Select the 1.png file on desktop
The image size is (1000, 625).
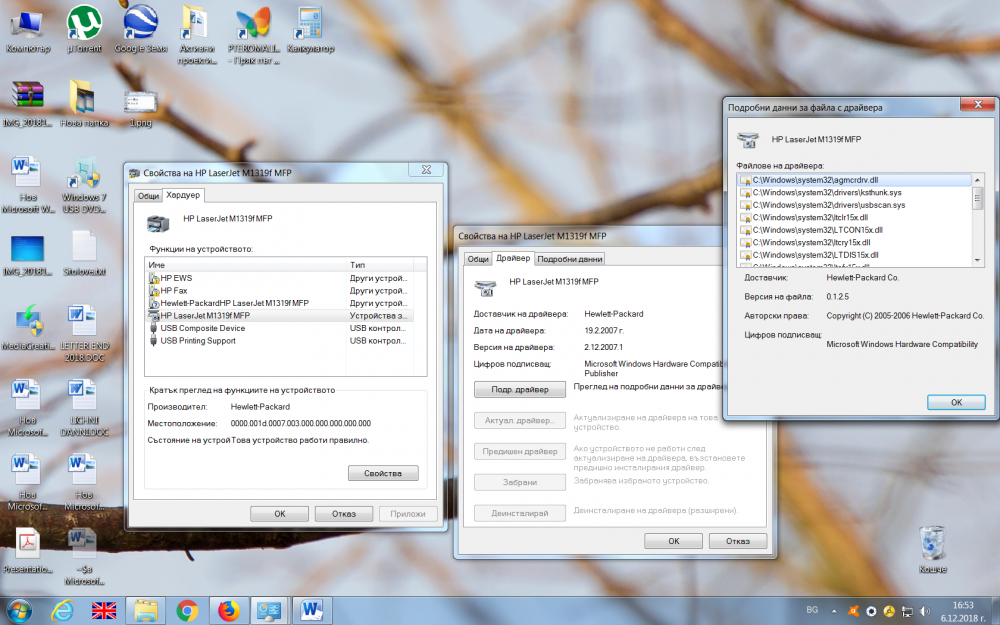(x=140, y=108)
